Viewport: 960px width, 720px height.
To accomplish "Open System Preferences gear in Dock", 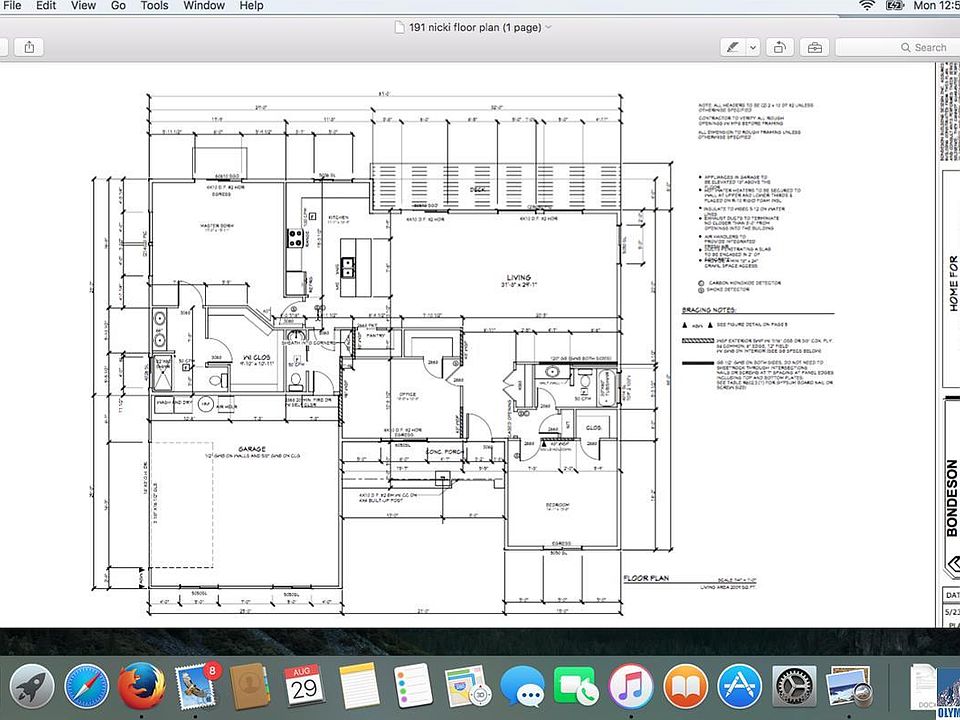I will (x=794, y=688).
